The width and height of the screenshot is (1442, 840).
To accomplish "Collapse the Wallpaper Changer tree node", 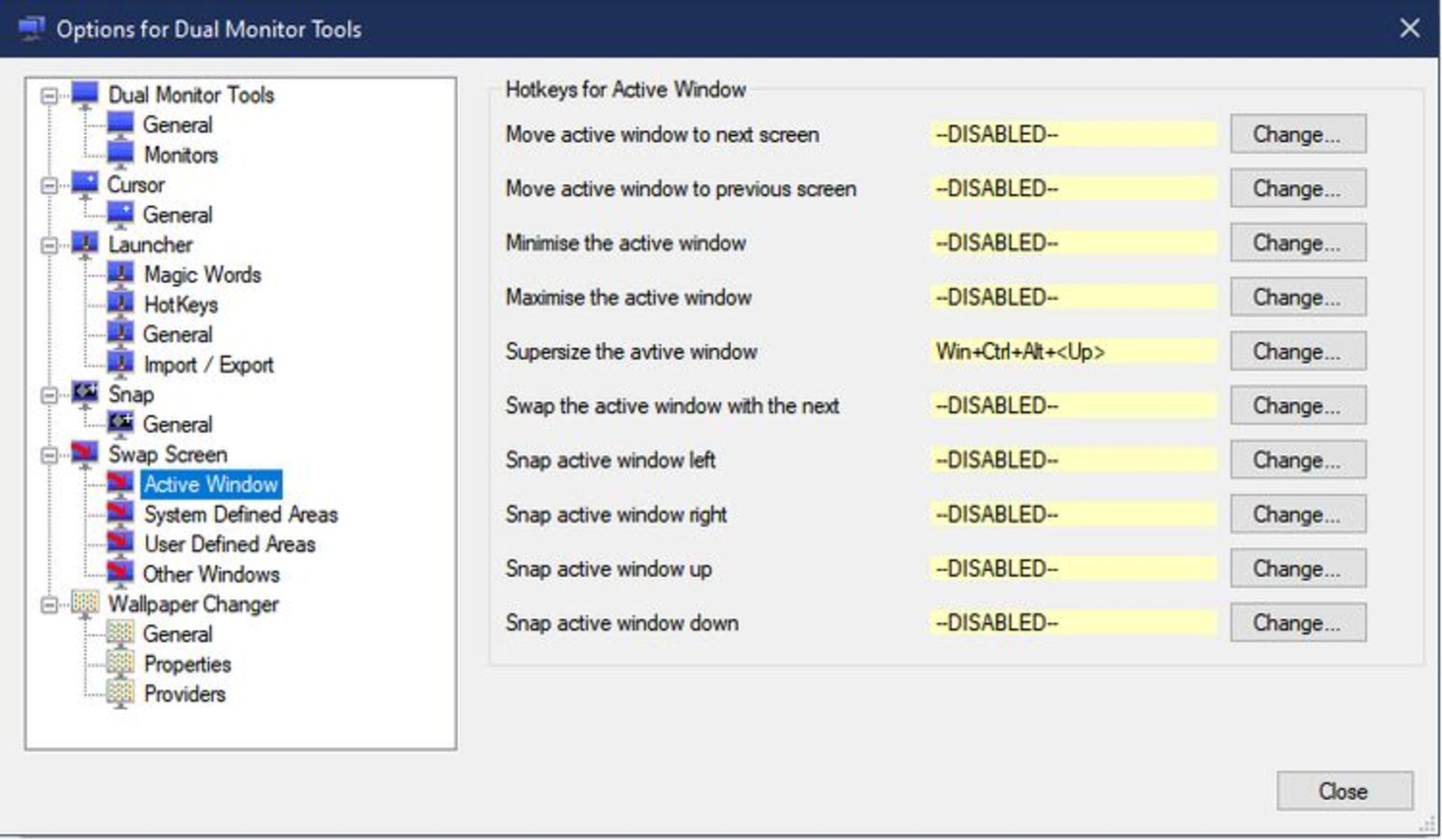I will pos(50,605).
